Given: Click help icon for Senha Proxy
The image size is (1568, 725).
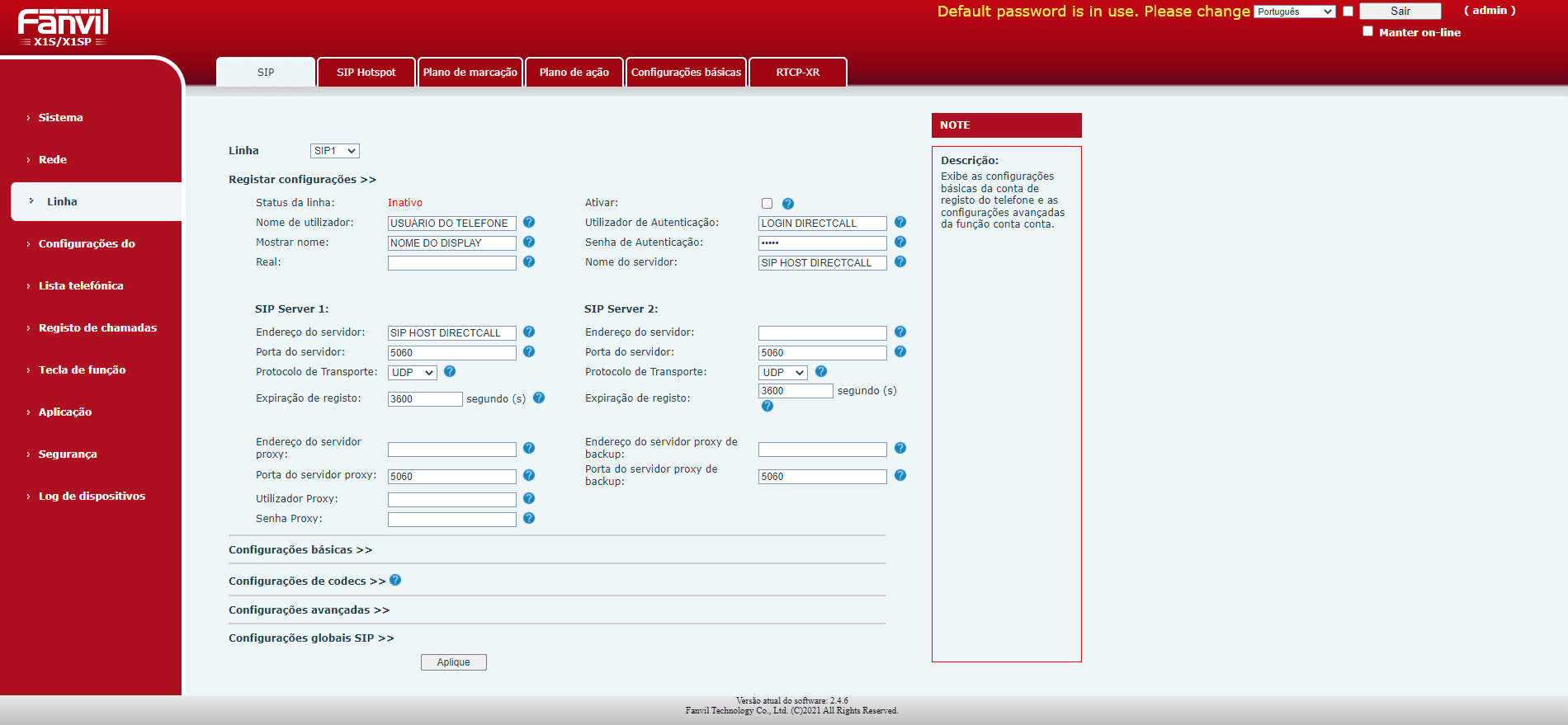Looking at the screenshot, I should pos(529,519).
